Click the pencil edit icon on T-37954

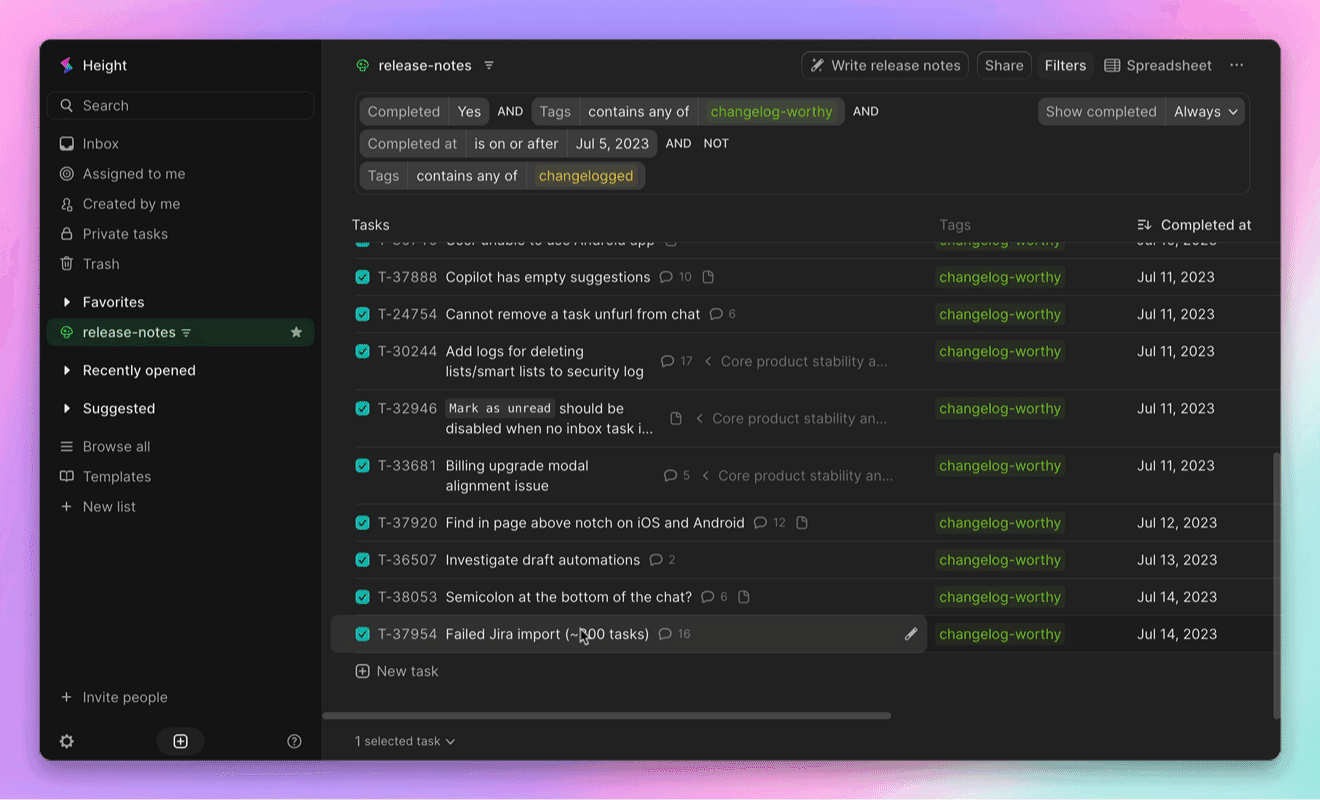pos(911,634)
